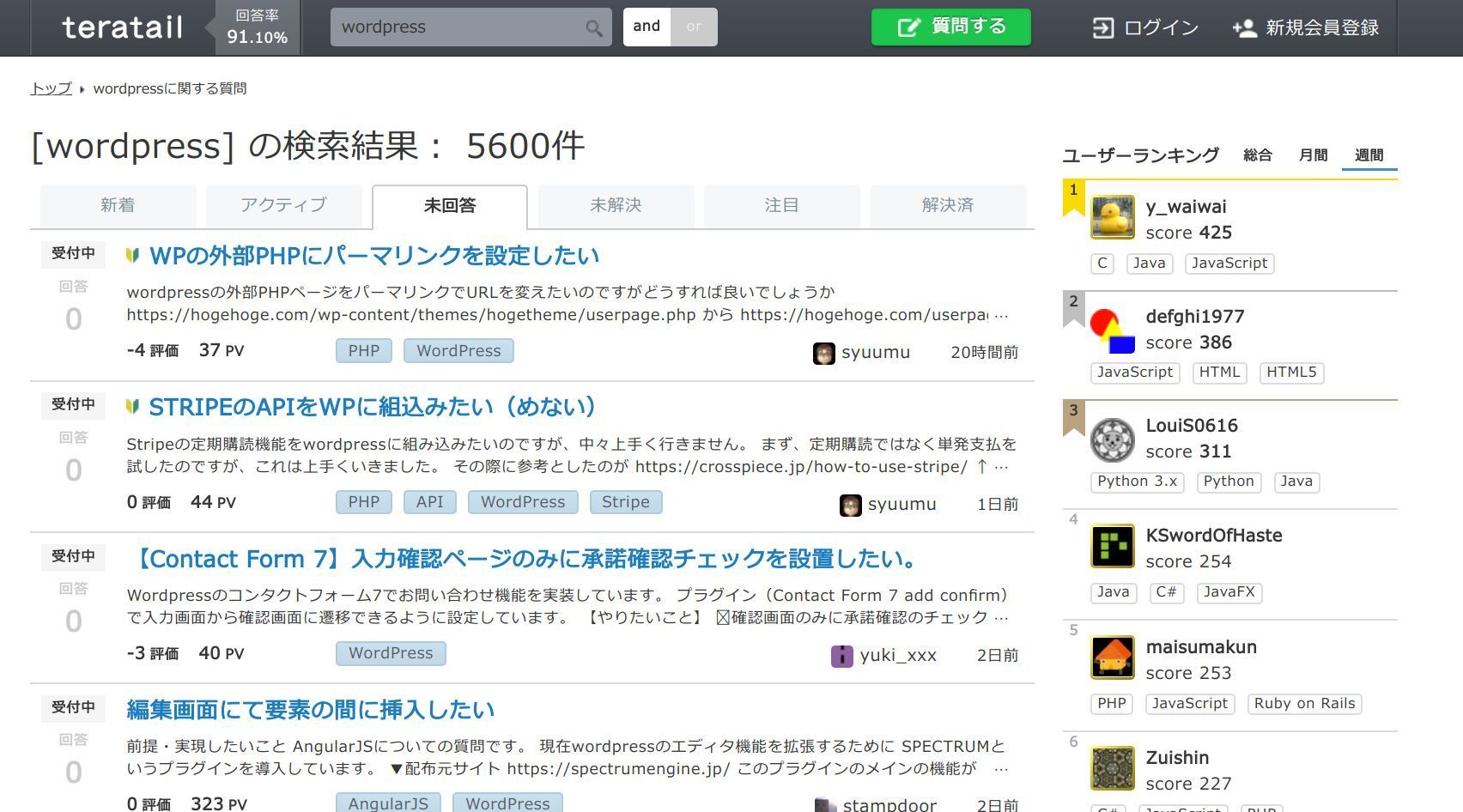Switch to the 未解決 tab

(x=616, y=206)
